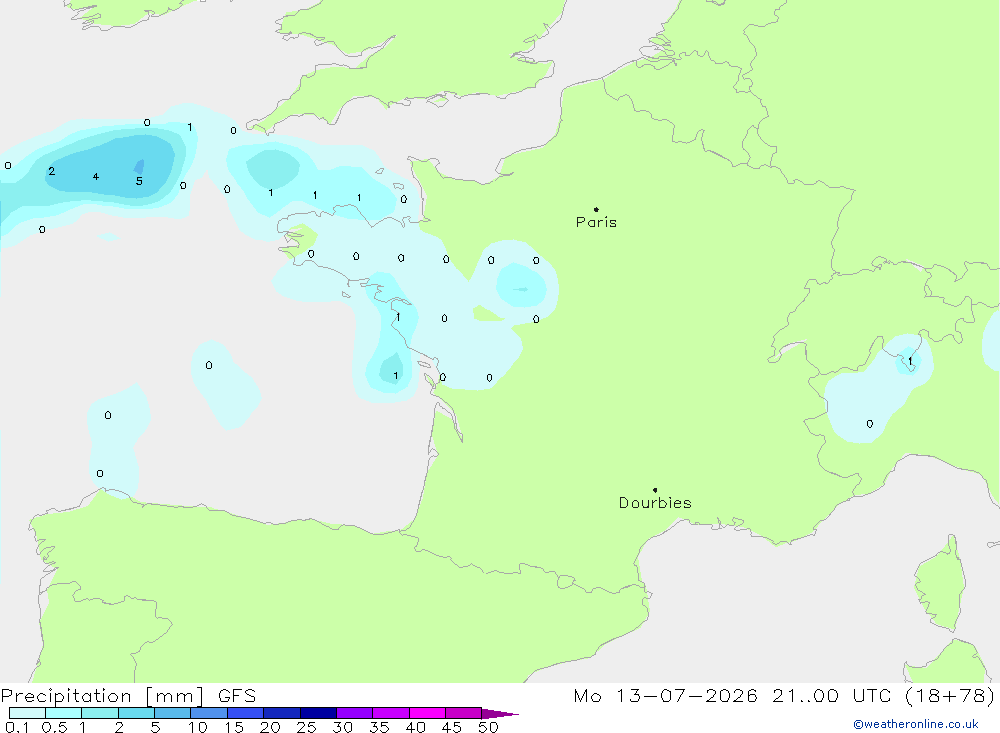Click the 21..00 UTC time text
The height and width of the screenshot is (733, 1000).
(831, 695)
